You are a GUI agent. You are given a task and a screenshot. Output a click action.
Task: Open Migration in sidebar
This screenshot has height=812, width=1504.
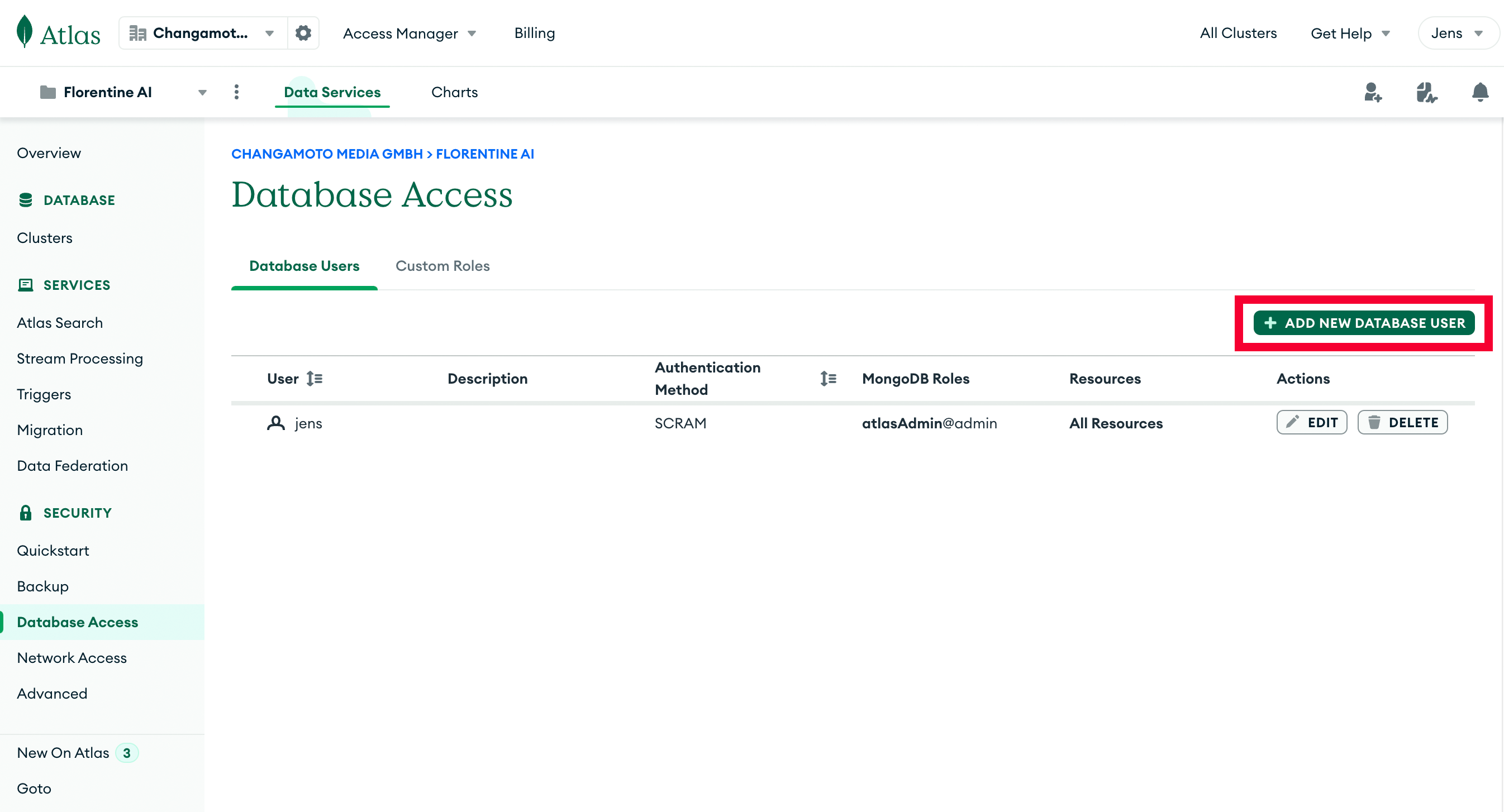tap(50, 430)
